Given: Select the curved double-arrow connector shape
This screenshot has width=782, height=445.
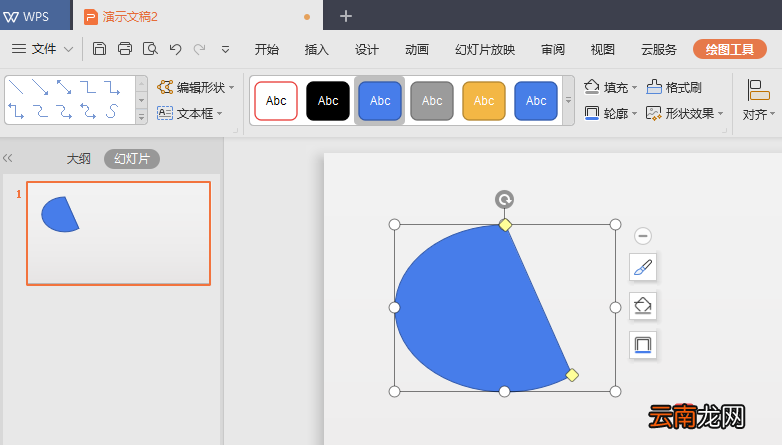Looking at the screenshot, I should tap(88, 111).
